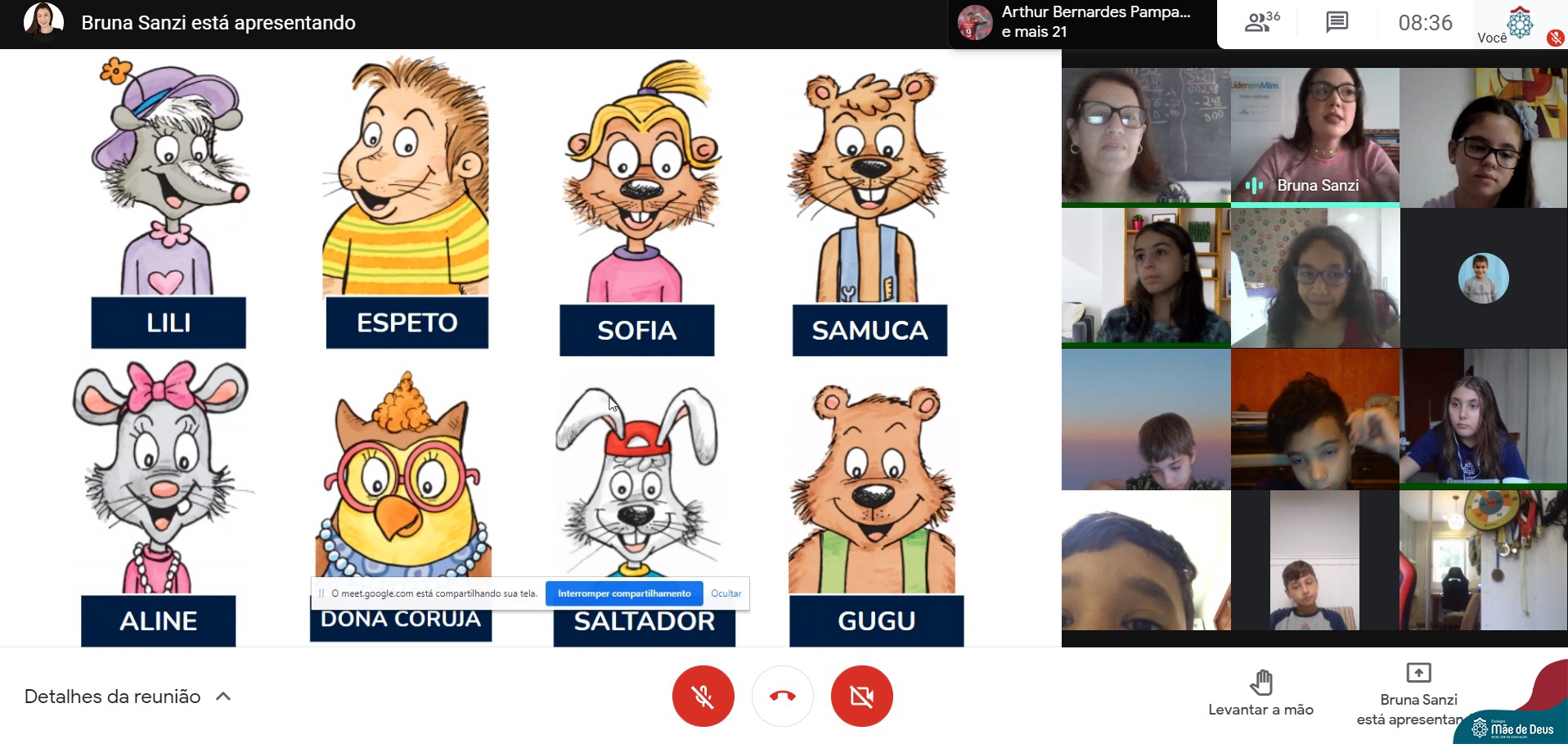Click Levantar a mão label
Viewport: 1568px width, 744px height.
coord(1260,710)
